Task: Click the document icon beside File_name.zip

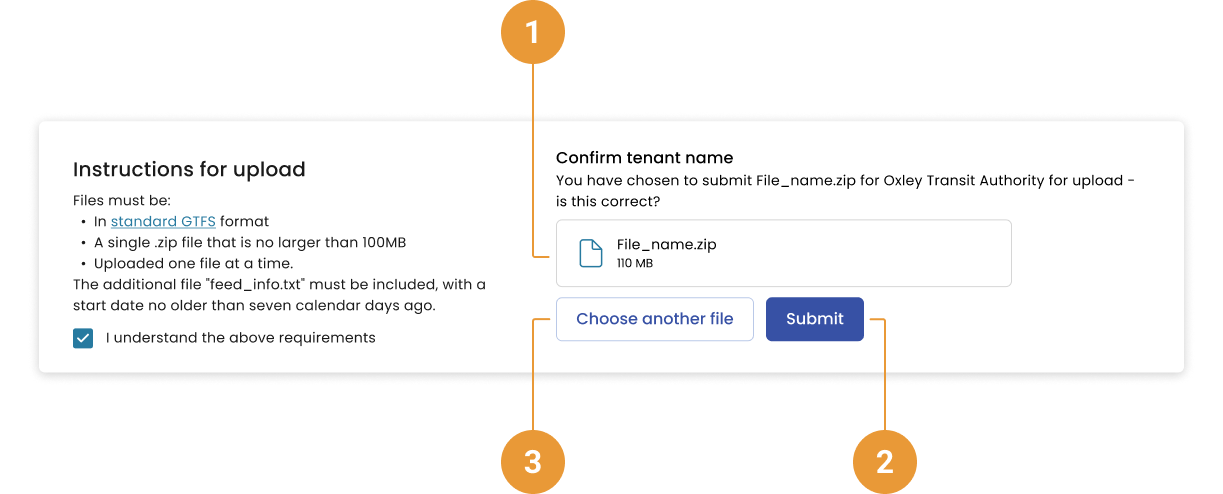Action: point(591,253)
